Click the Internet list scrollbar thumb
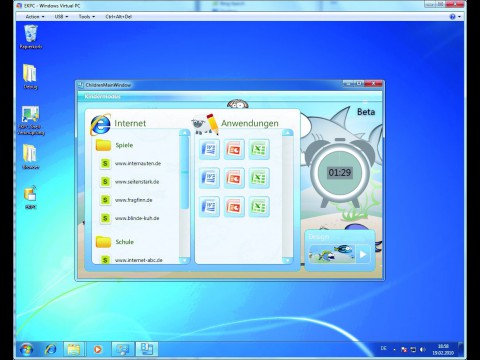Image resolution: width=480 pixels, height=360 pixels. pos(184,172)
